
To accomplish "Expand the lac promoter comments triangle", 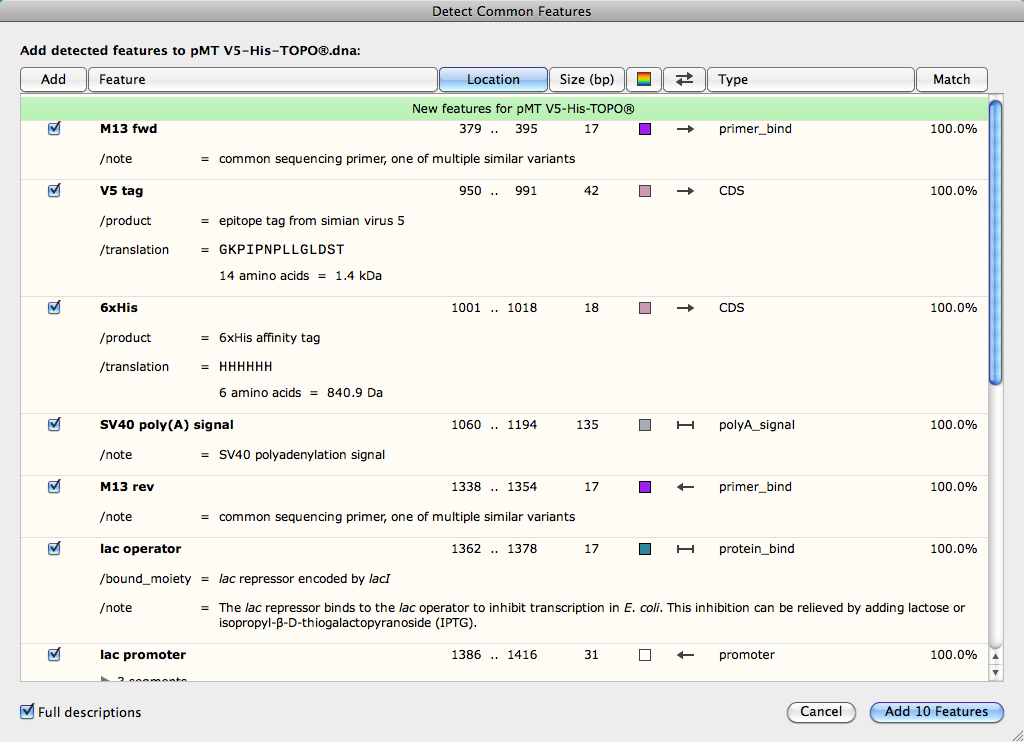I will pos(107,680).
